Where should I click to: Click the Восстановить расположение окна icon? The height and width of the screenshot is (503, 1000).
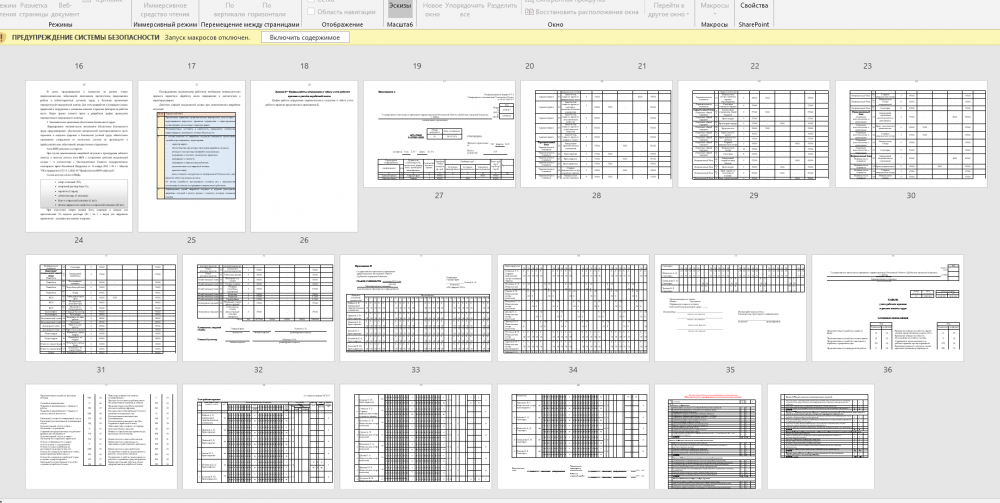coord(529,11)
